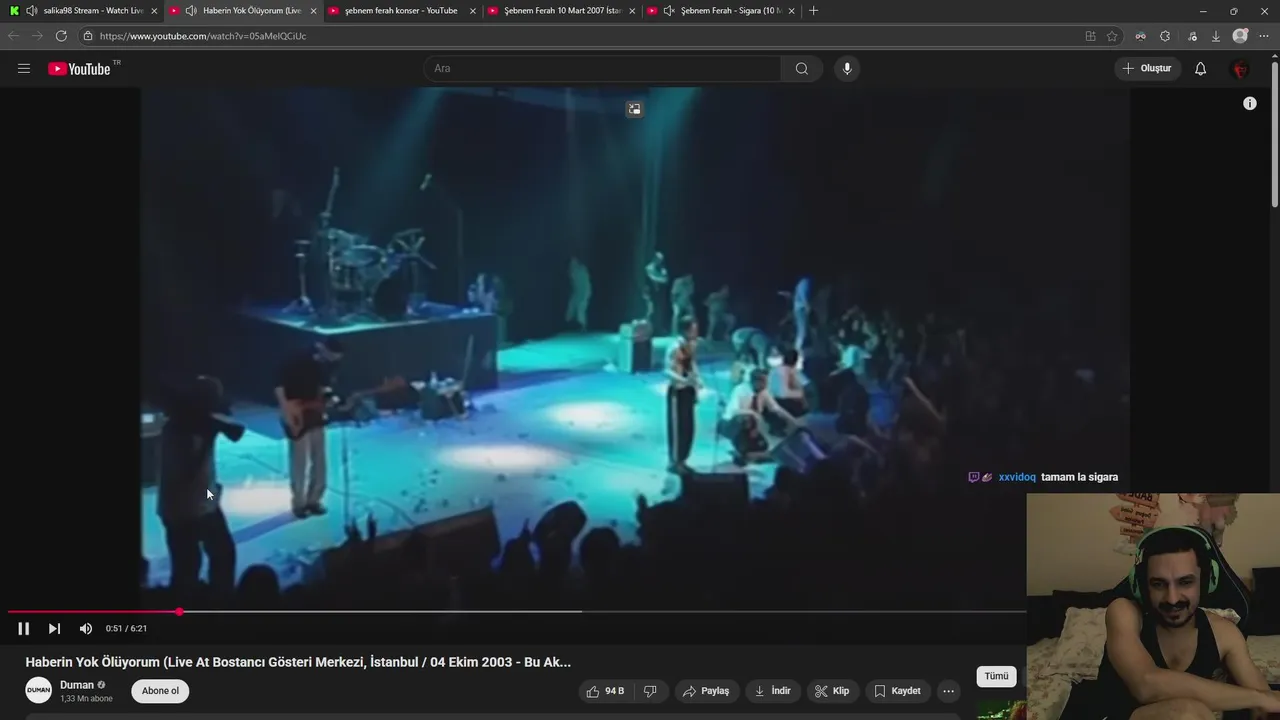Seek using the red progress bar handle
The width and height of the screenshot is (1280, 720).
click(x=179, y=611)
